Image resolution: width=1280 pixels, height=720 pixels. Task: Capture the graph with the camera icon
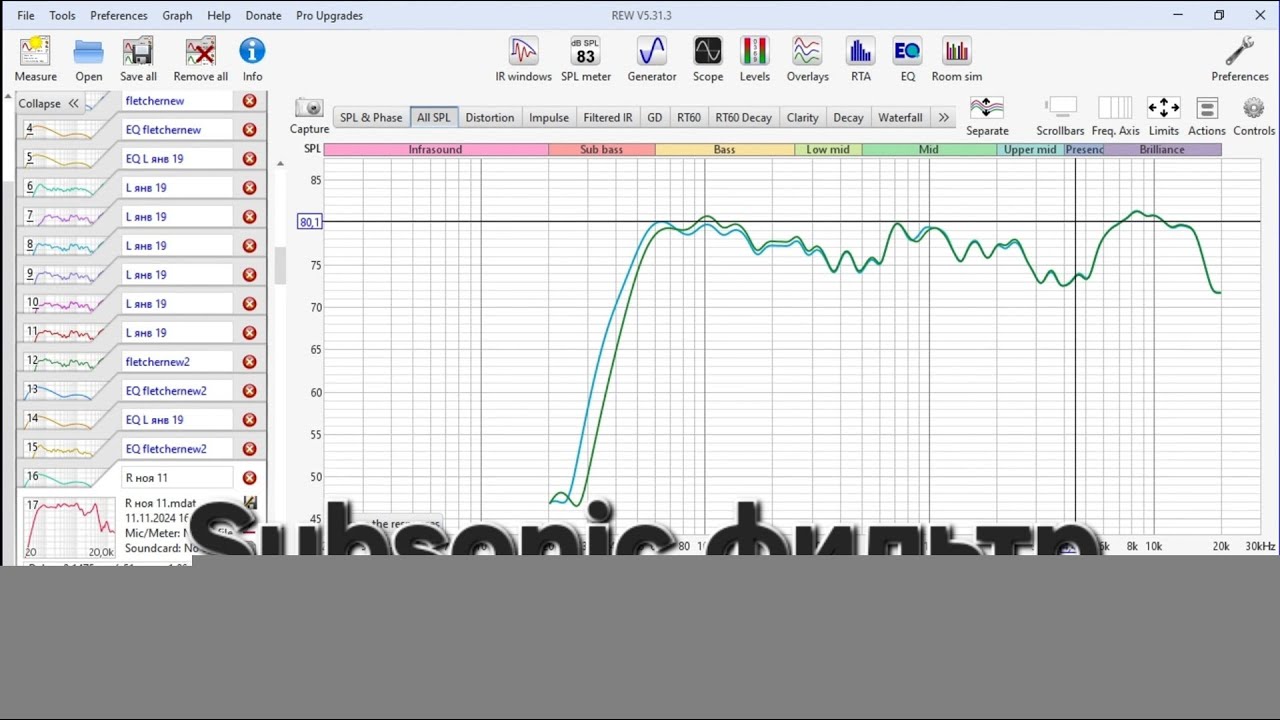pyautogui.click(x=309, y=115)
